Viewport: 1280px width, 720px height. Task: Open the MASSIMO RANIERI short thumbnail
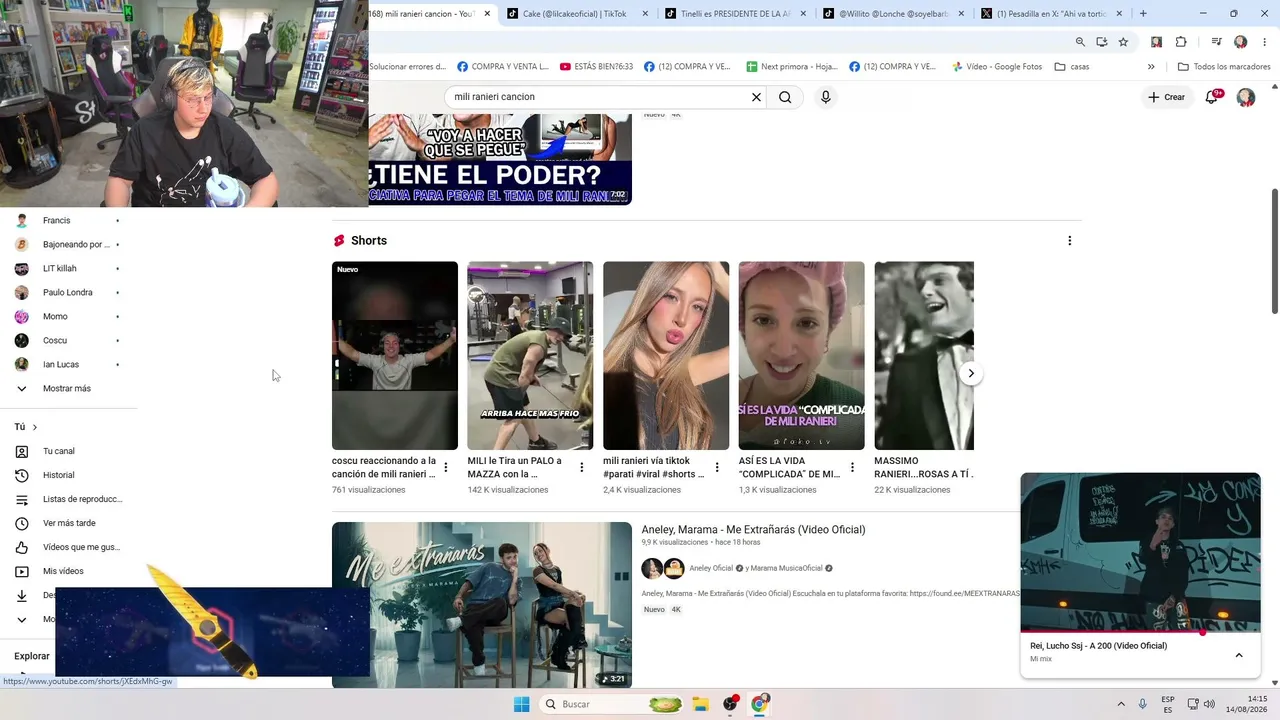(924, 356)
